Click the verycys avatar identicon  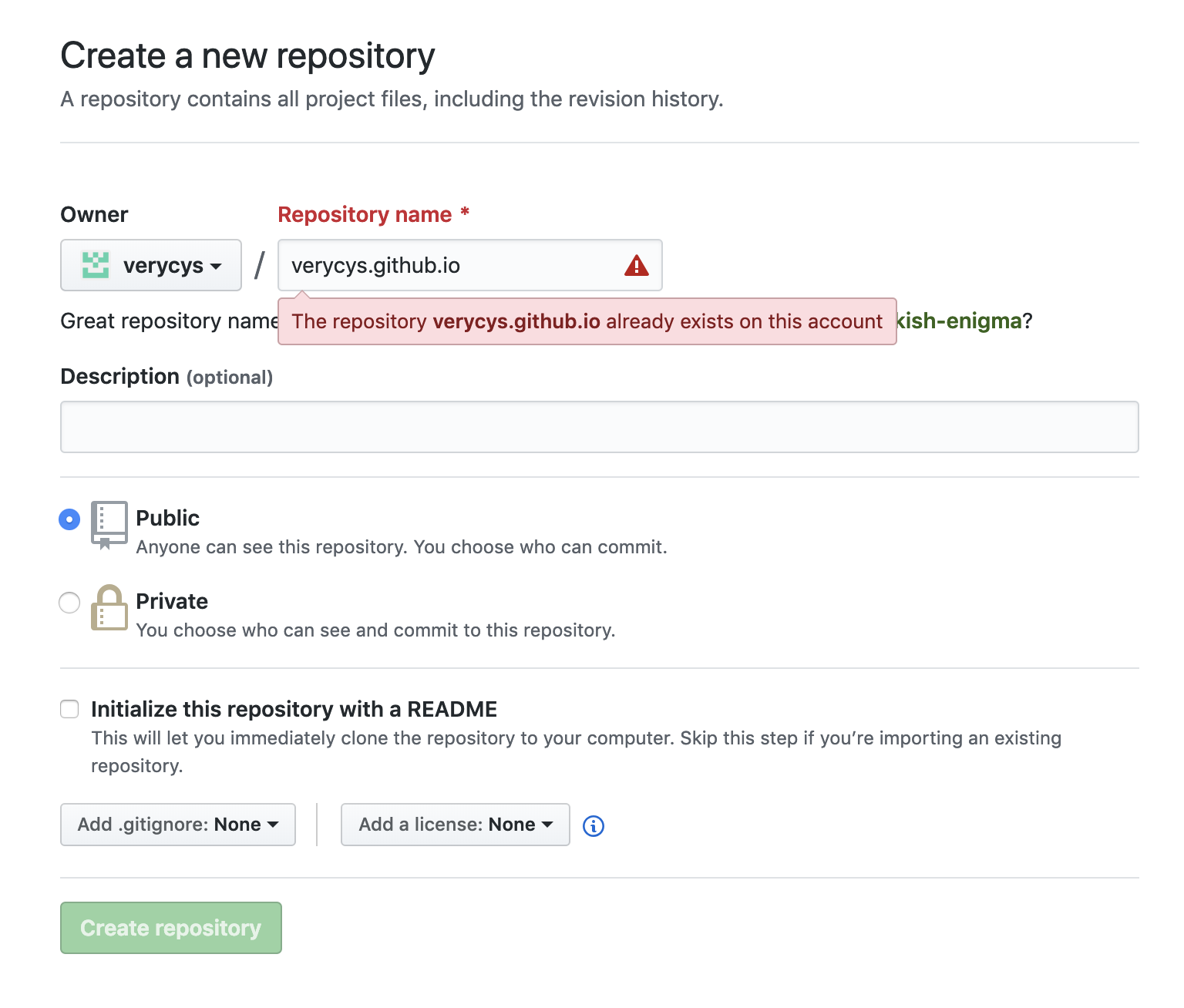[x=96, y=265]
